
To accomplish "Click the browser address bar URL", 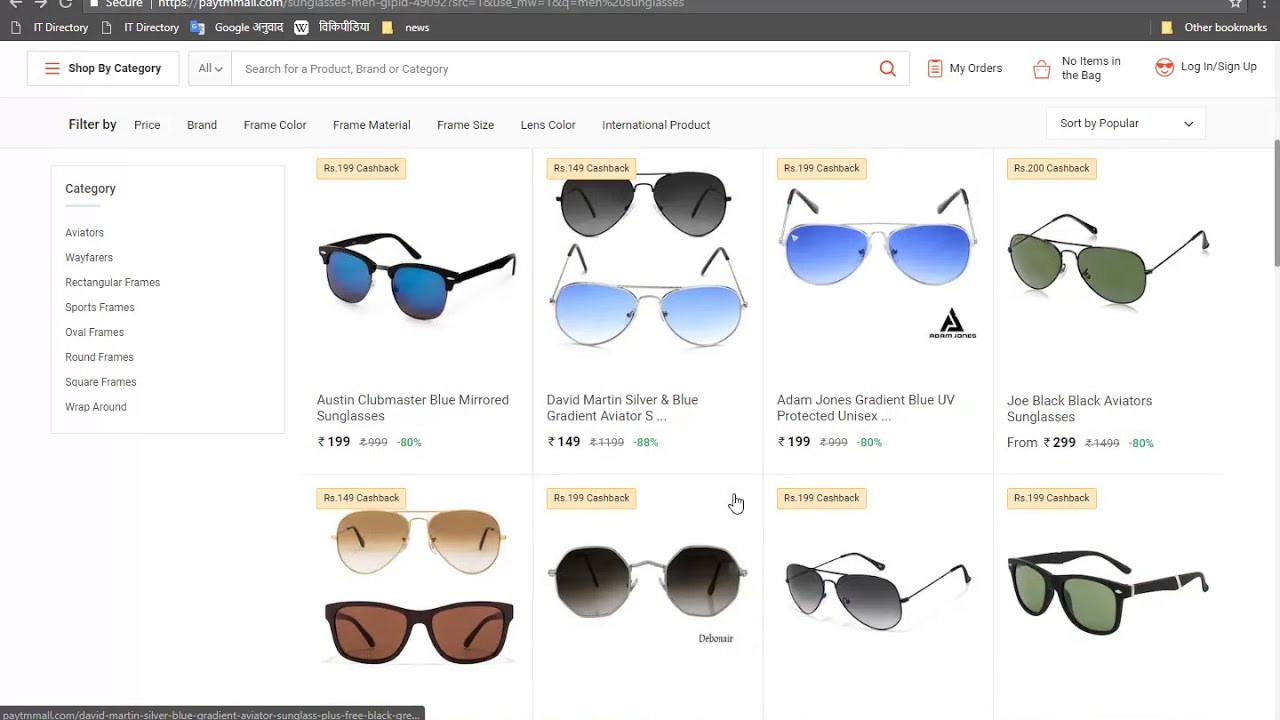I will coord(420,3).
